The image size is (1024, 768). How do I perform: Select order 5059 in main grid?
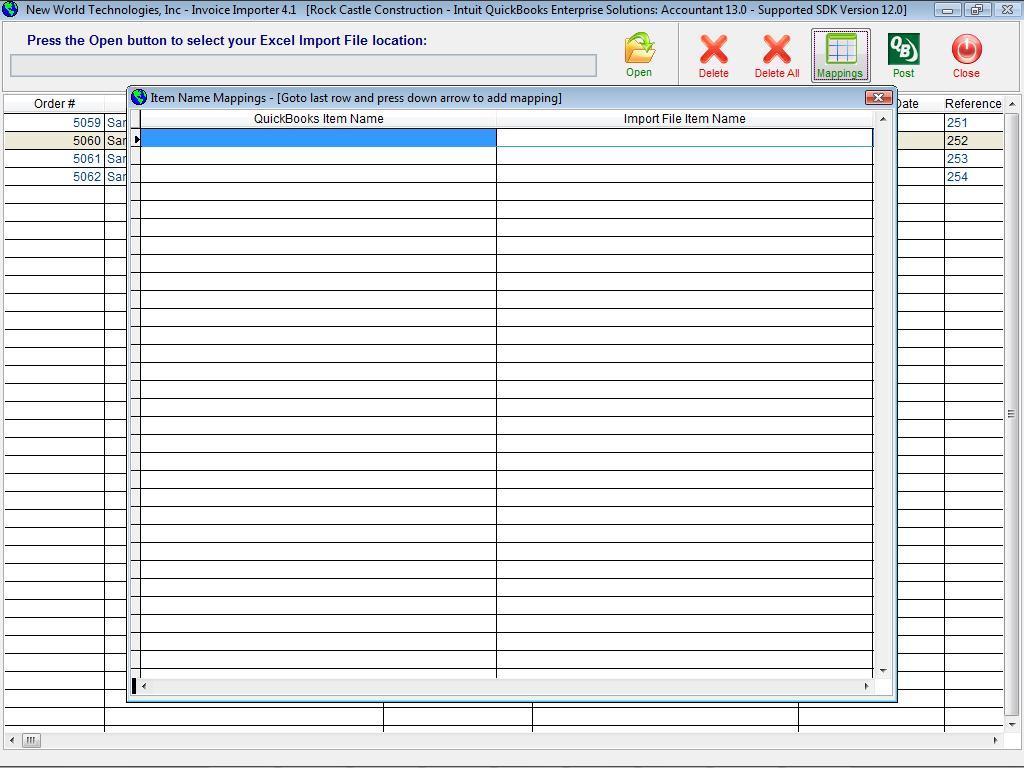tap(87, 123)
